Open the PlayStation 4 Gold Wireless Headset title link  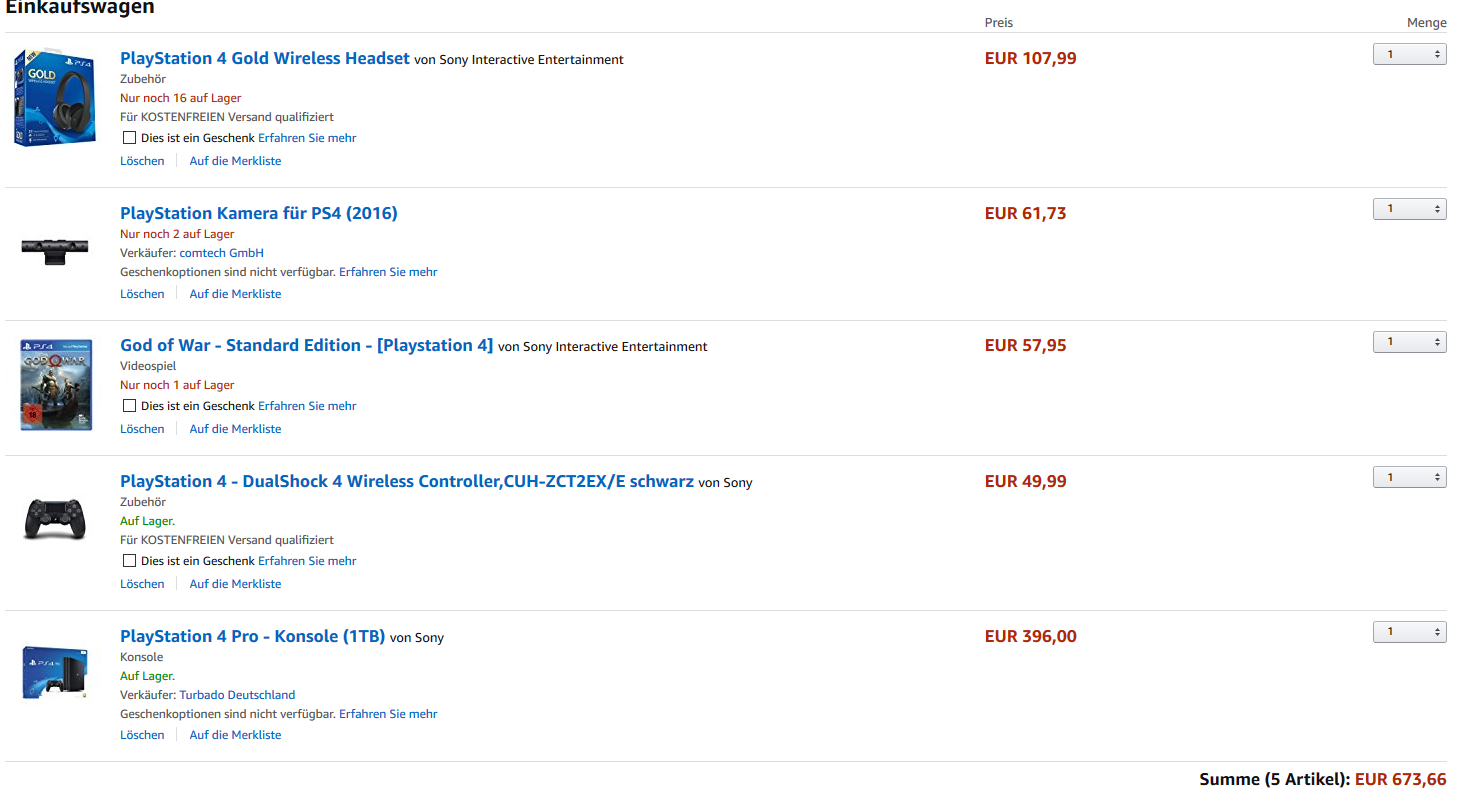pos(265,58)
